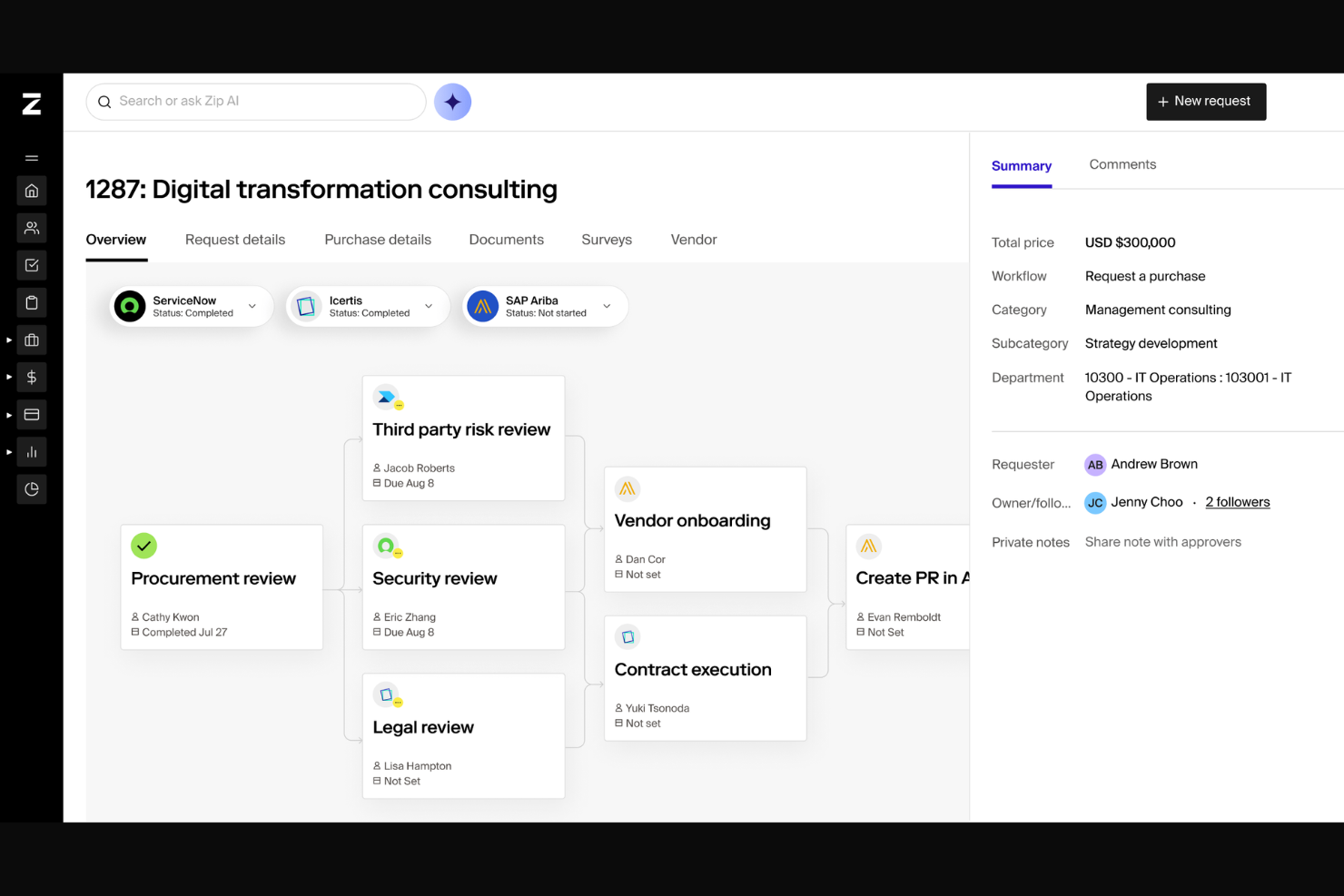Image resolution: width=1344 pixels, height=896 pixels.
Task: Open the people icon in sidebar
Action: [x=32, y=228]
